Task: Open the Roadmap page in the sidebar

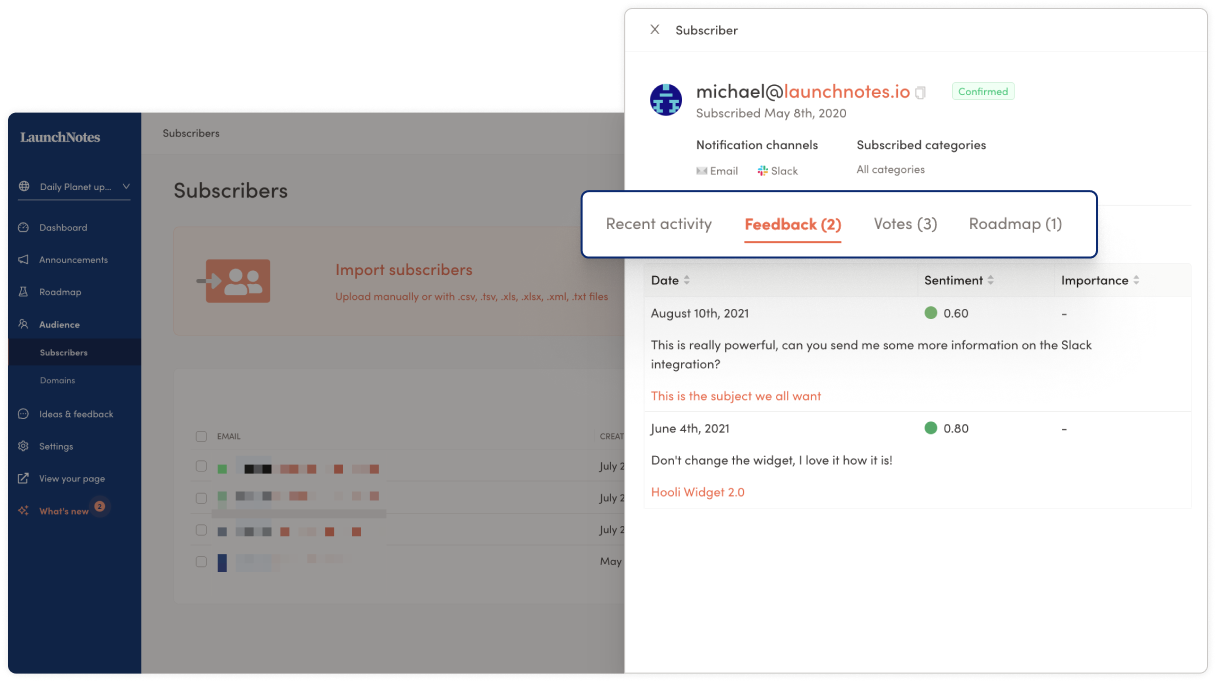Action: 60,292
